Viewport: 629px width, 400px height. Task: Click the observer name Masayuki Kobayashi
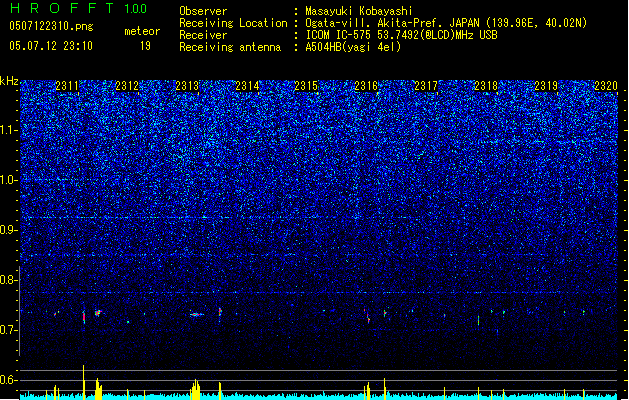(x=359, y=11)
